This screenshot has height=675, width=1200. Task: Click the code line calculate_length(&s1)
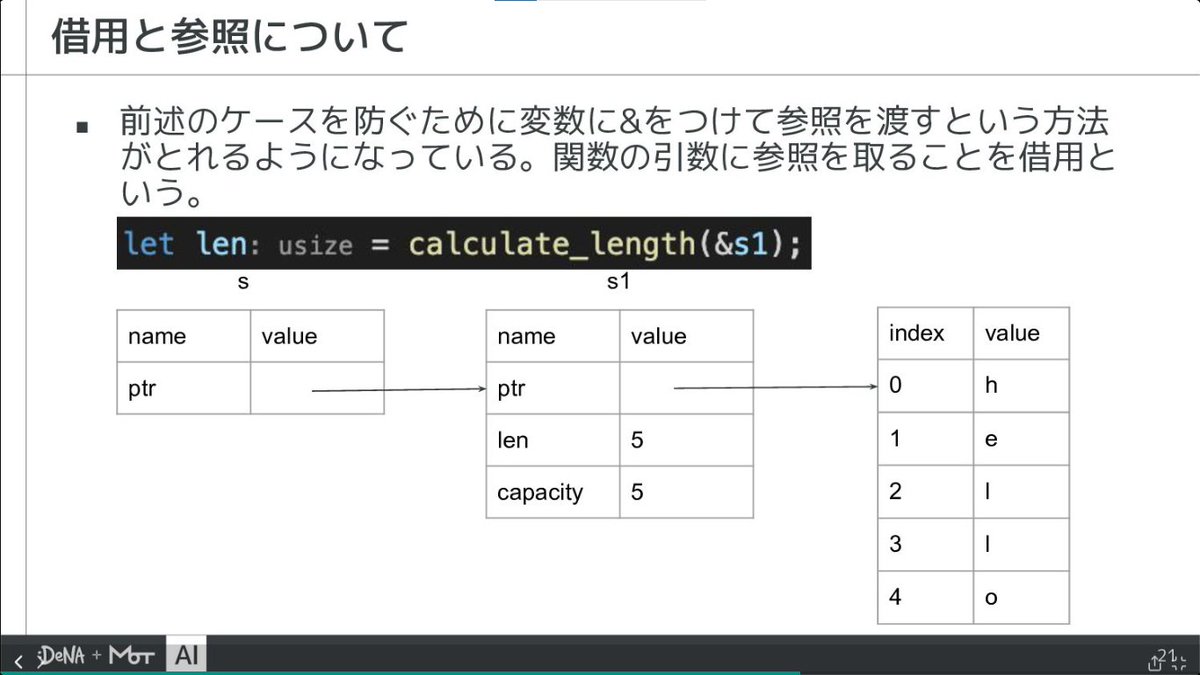pyautogui.click(x=463, y=244)
